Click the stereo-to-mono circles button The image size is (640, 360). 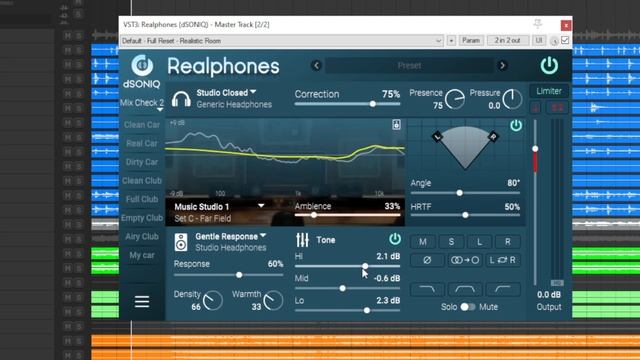coord(465,260)
